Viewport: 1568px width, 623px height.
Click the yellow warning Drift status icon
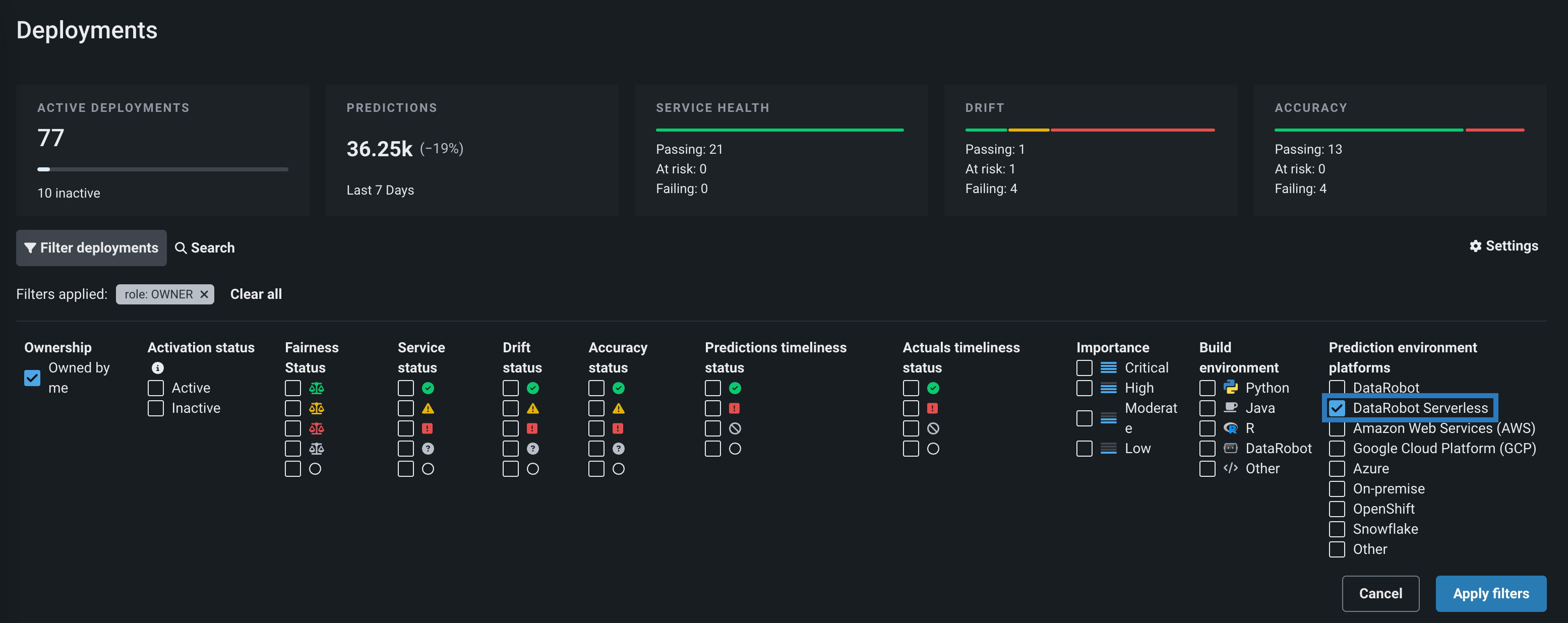click(532, 408)
